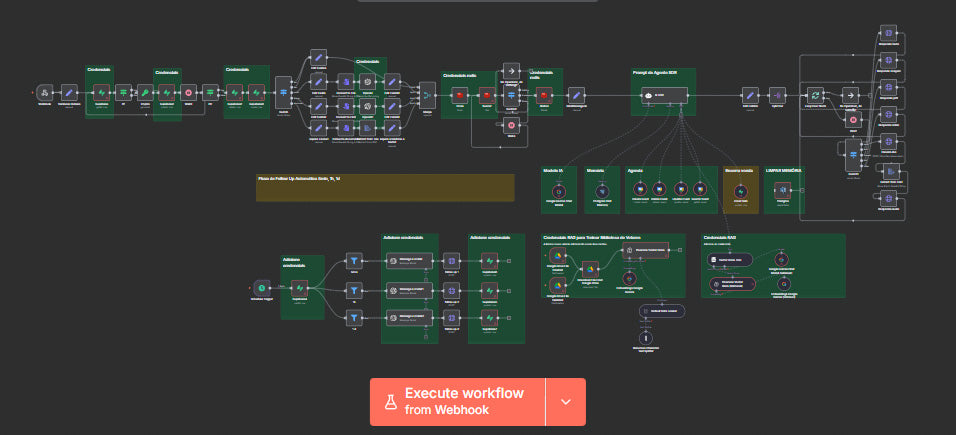956x435 pixels.
Task: Select the Prompt do Agente SDR sticky note title
Action: [655, 73]
